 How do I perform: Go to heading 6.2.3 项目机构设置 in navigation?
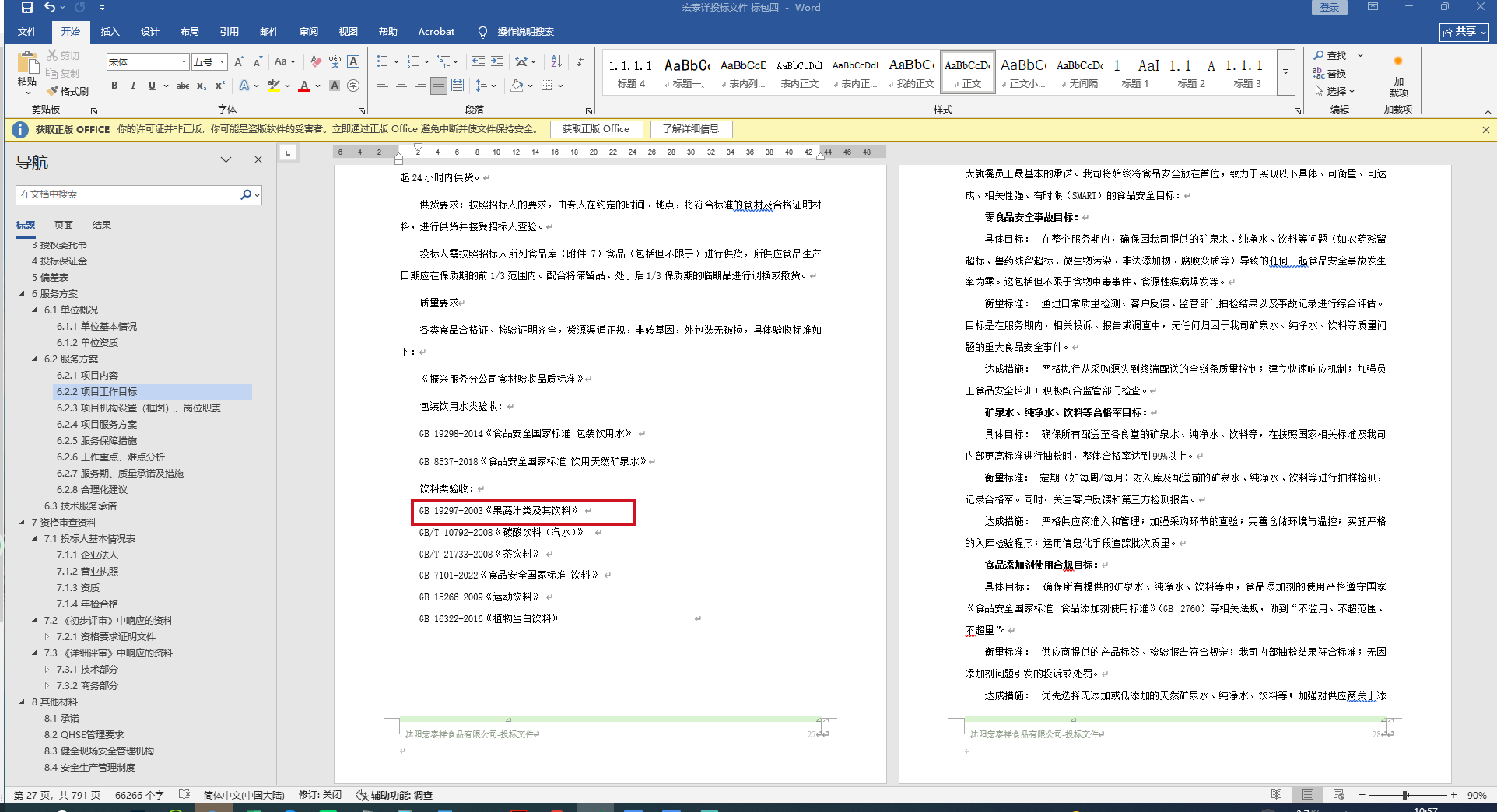click(138, 408)
